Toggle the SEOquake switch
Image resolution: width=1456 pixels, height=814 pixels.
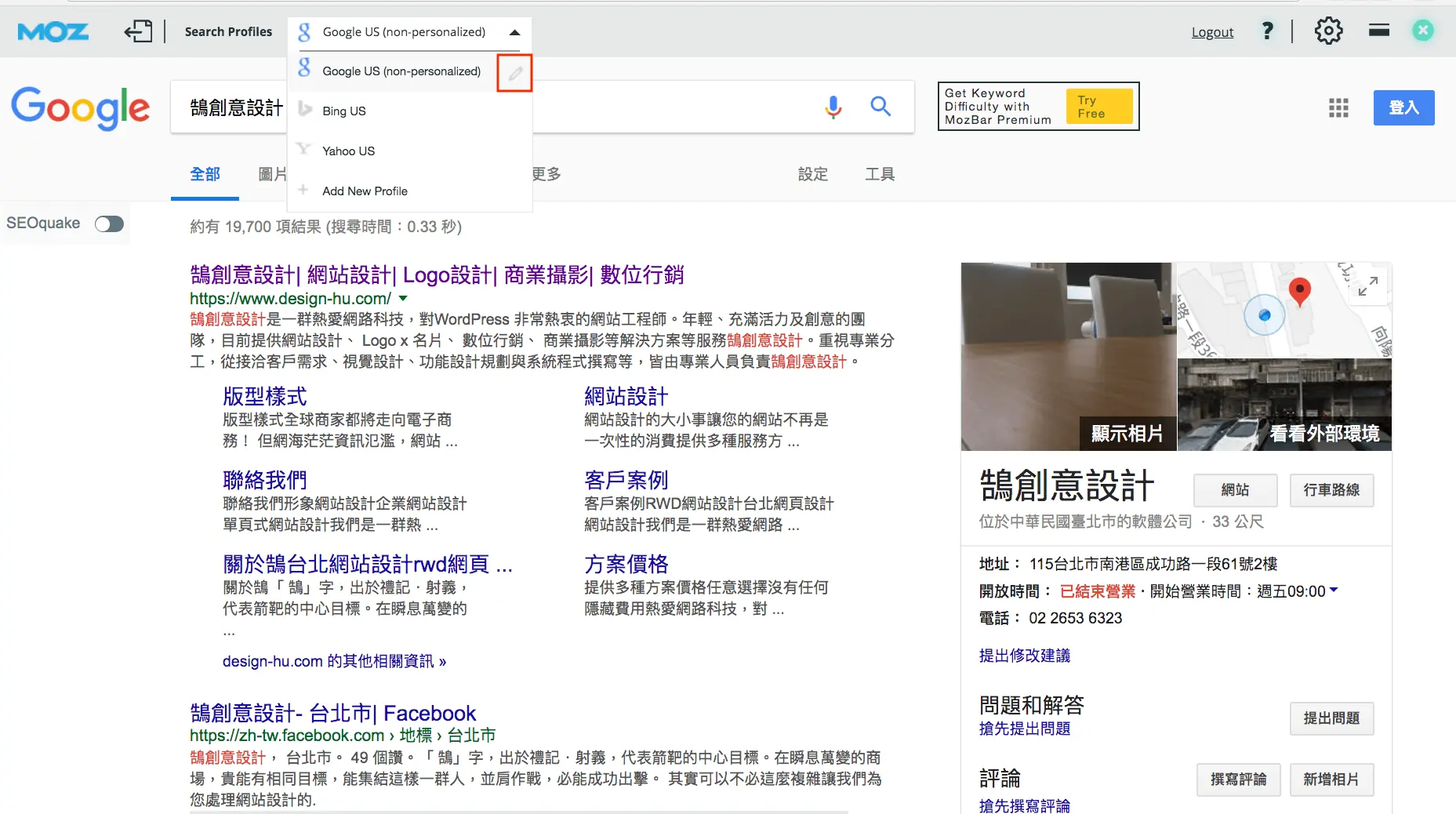tap(109, 224)
